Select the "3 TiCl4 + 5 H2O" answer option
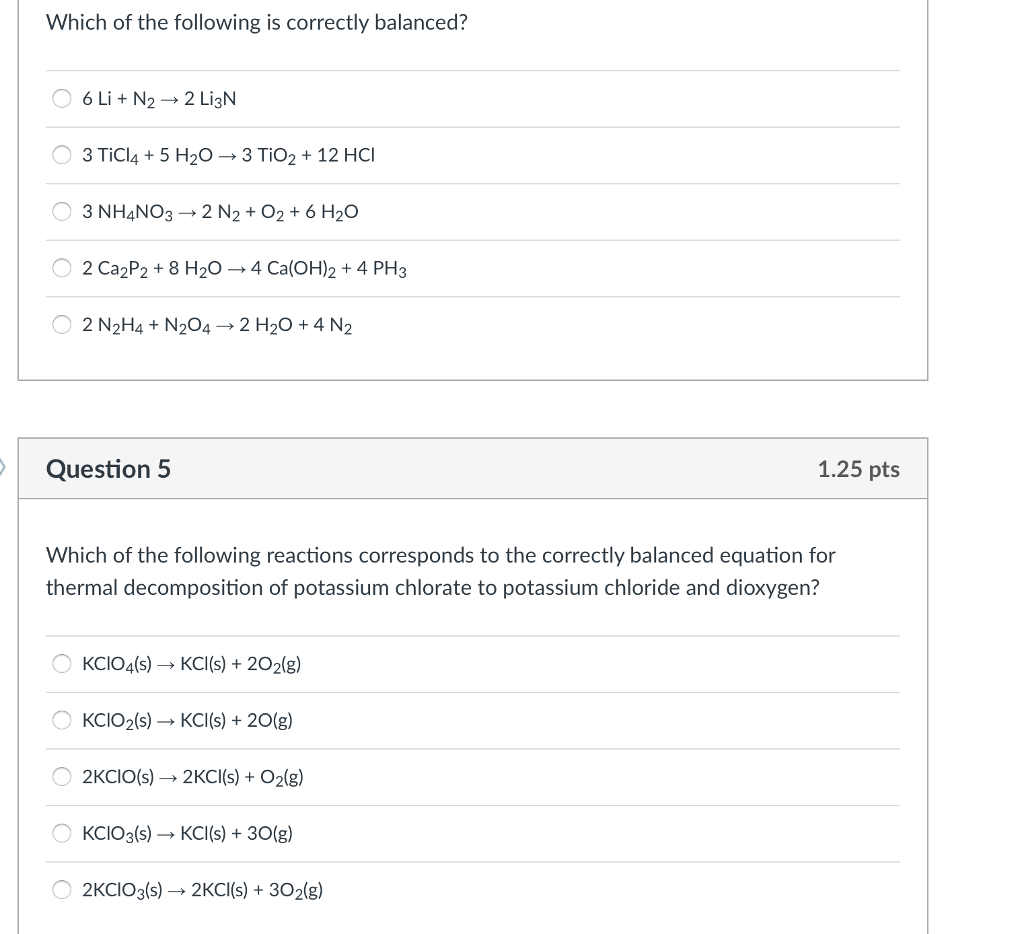This screenshot has height=934, width=1024. pyautogui.click(x=62, y=154)
